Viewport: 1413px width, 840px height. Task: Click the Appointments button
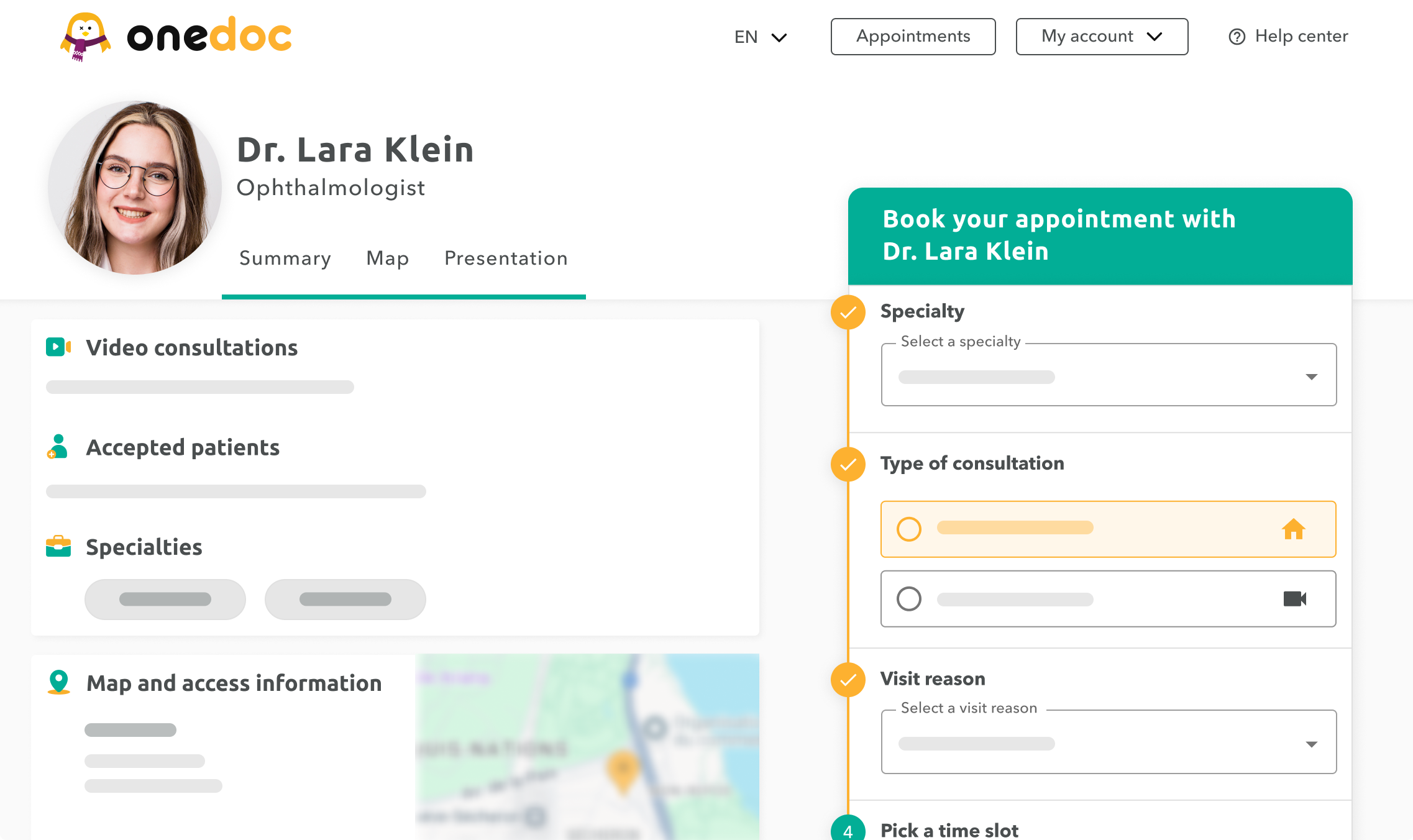[913, 37]
